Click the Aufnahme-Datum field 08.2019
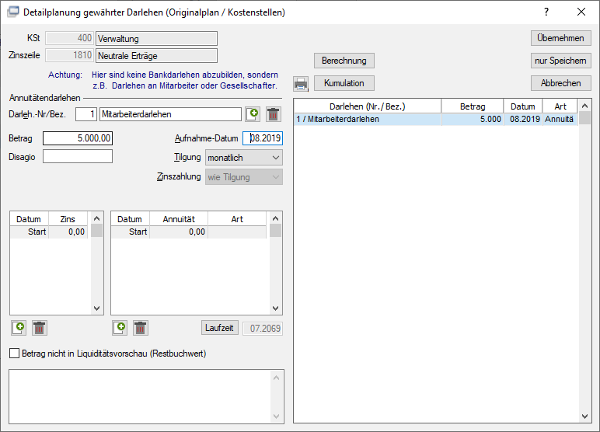This screenshot has width=600, height=432. coord(262,138)
